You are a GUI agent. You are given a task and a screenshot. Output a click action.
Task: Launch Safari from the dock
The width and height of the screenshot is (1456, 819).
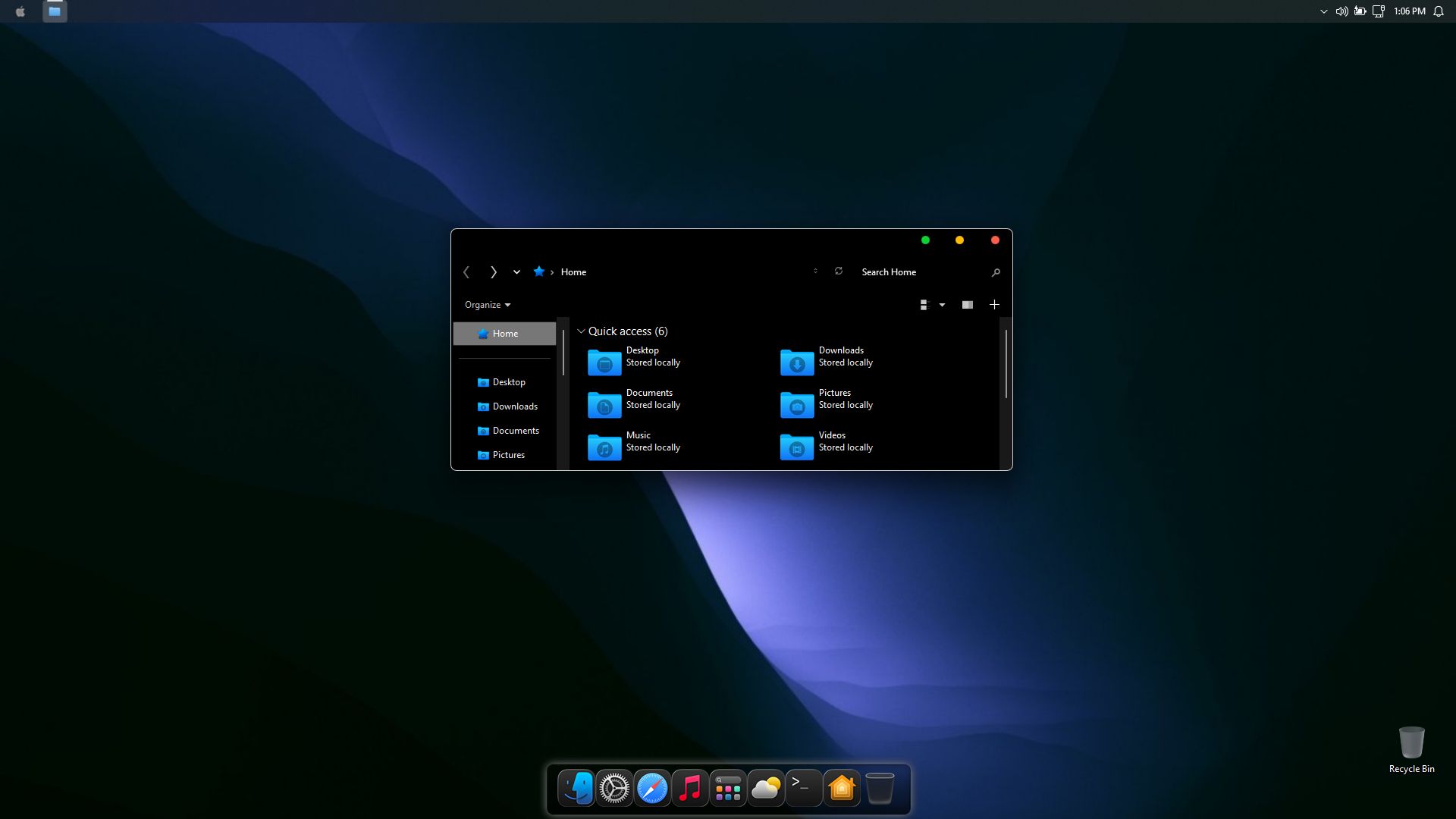tap(652, 789)
